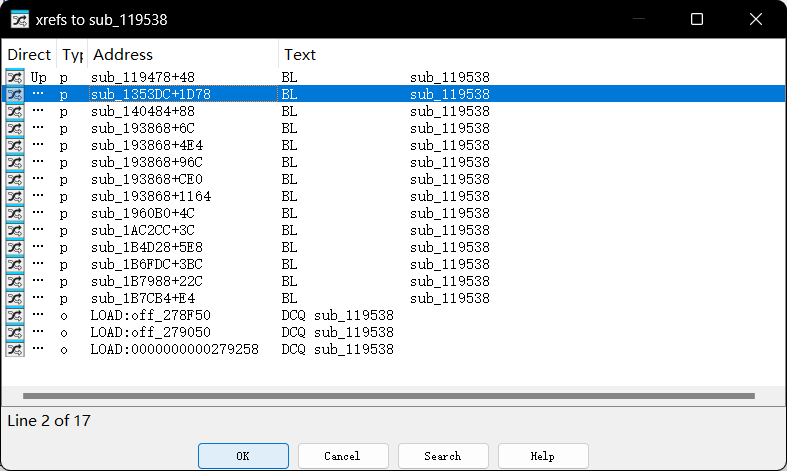This screenshot has height=471, width=787.
Task: Open Help for the xrefs dialog
Action: 543,456
